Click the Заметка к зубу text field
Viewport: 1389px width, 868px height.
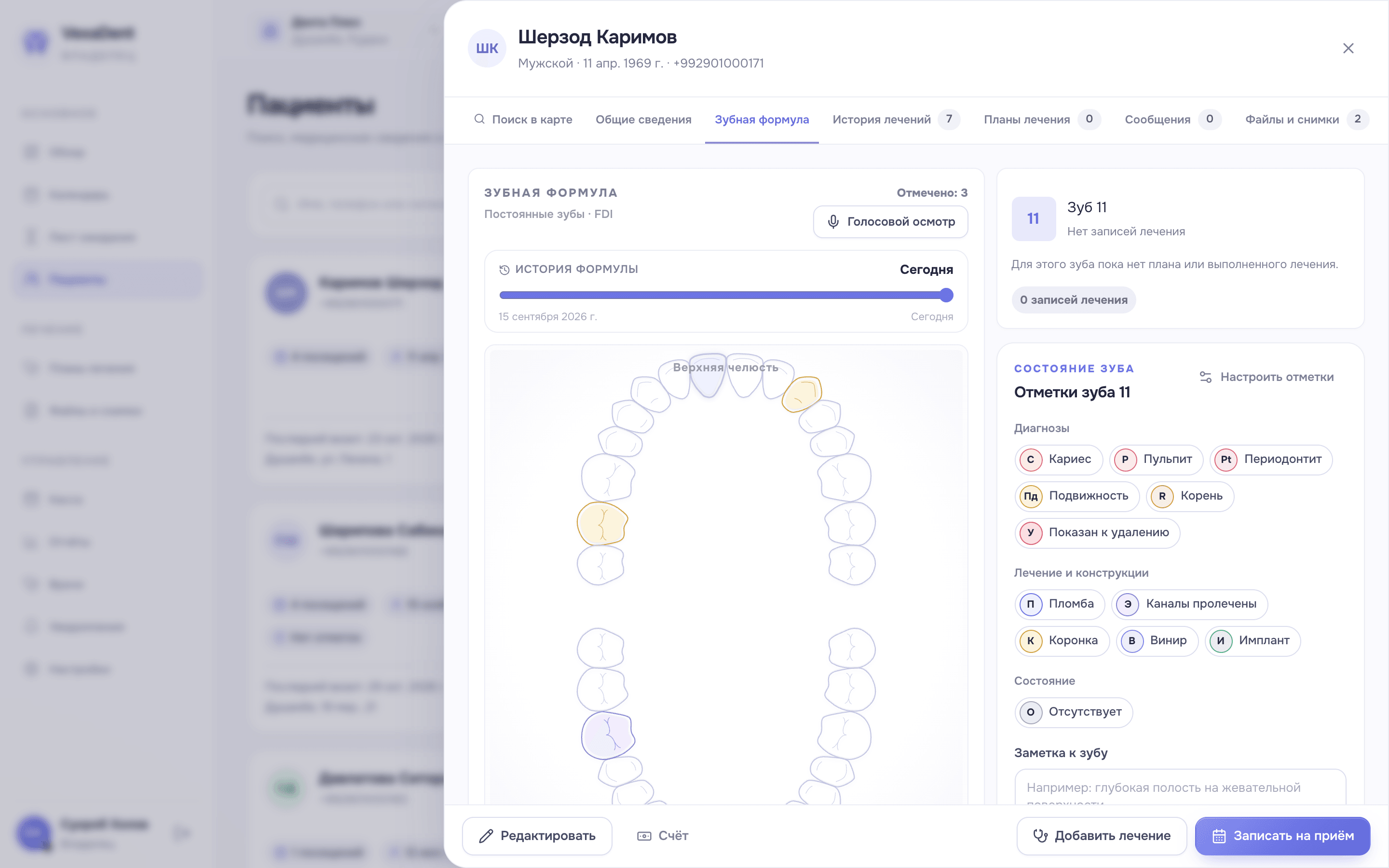coord(1180,787)
